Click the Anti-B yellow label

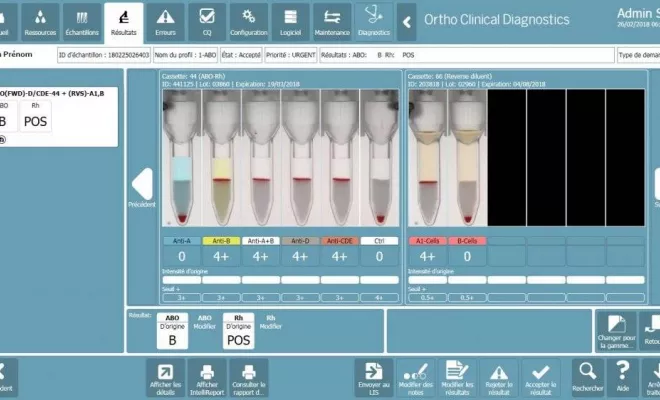pyautogui.click(x=220, y=241)
